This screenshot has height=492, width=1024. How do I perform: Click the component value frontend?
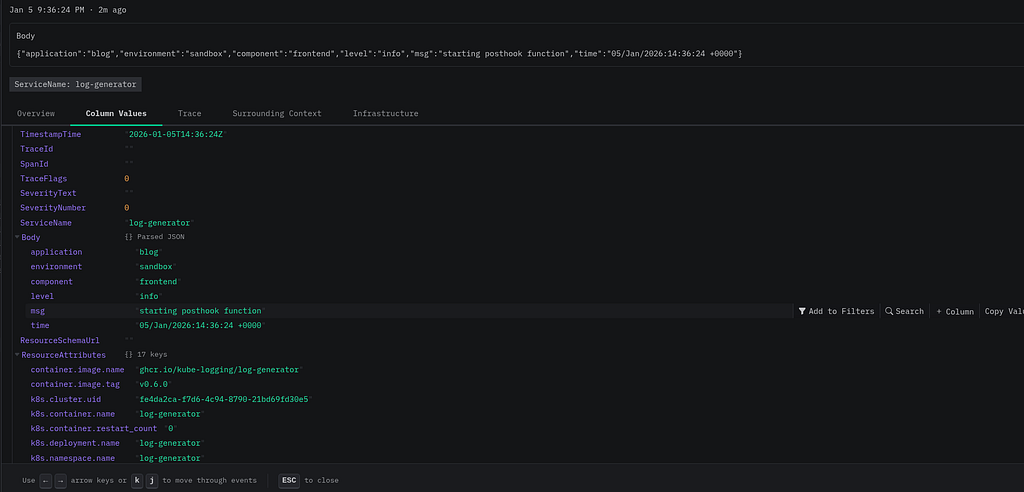pyautogui.click(x=159, y=282)
